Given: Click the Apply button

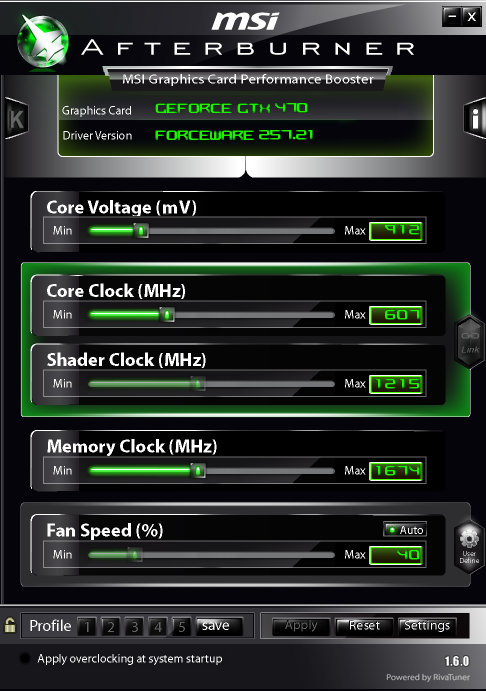Looking at the screenshot, I should [x=301, y=626].
